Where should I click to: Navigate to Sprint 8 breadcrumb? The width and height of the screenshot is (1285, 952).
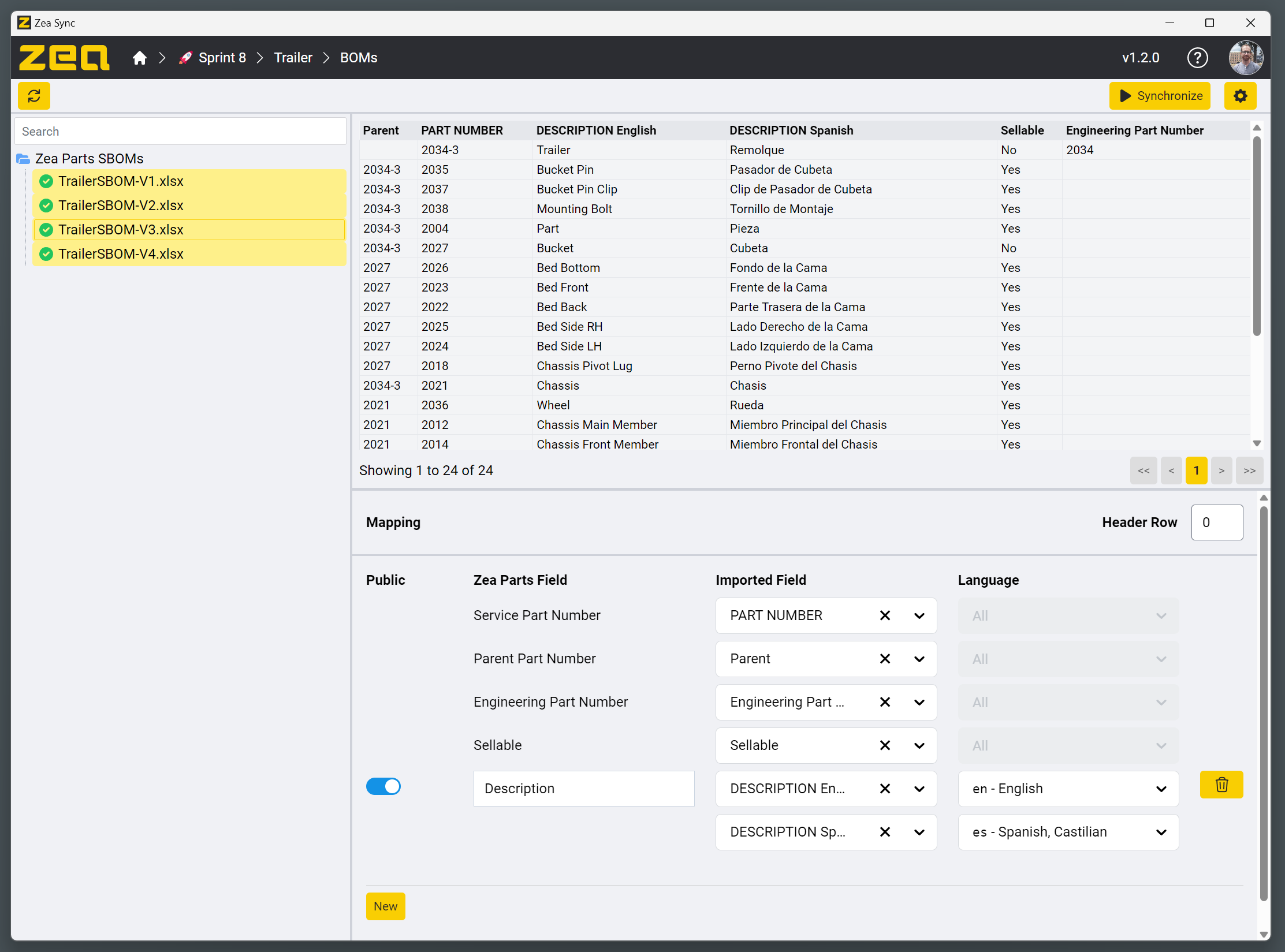(222, 58)
